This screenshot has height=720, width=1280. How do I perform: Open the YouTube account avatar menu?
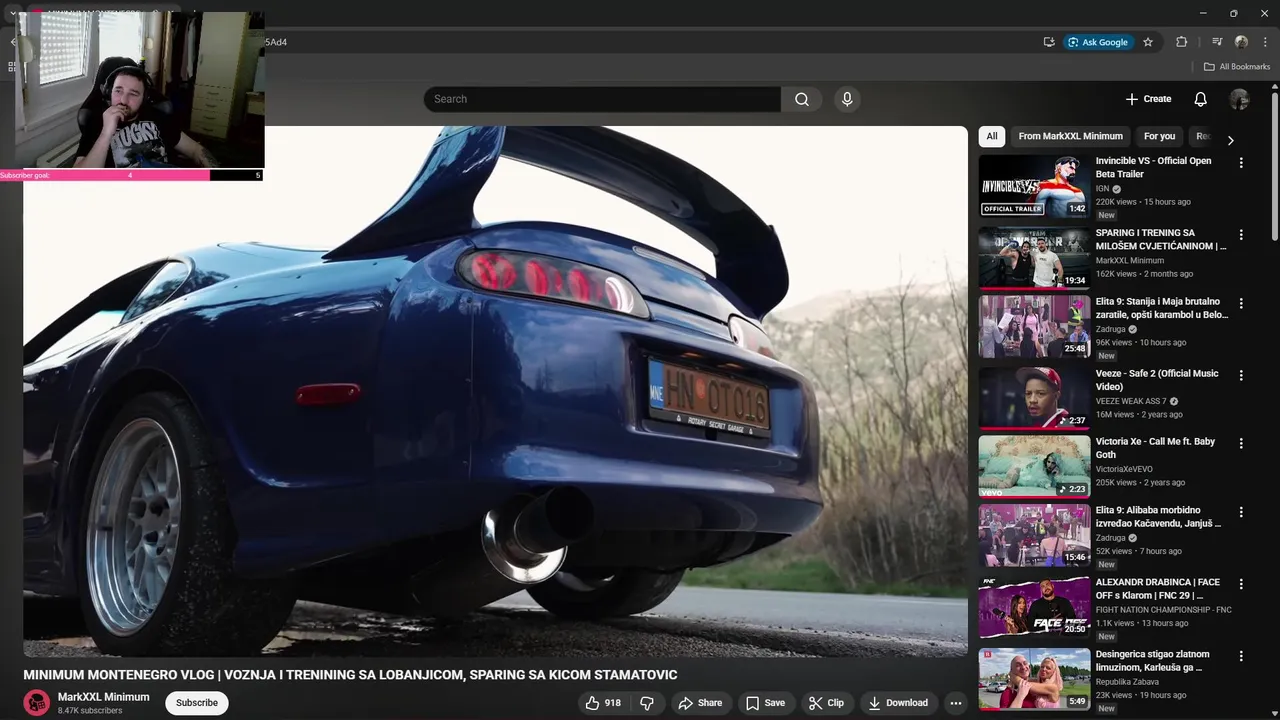[x=1239, y=99]
